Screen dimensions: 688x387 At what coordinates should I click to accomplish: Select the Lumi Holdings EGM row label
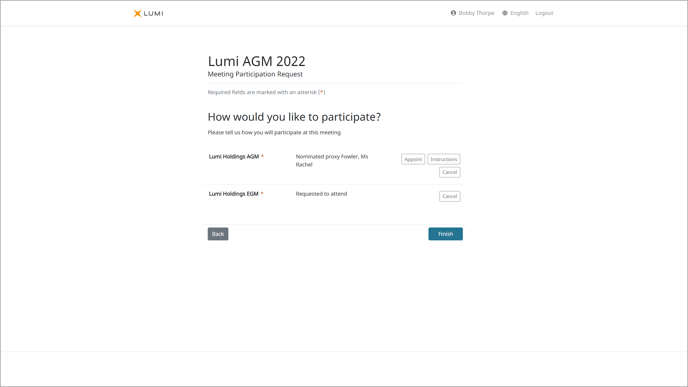[233, 194]
